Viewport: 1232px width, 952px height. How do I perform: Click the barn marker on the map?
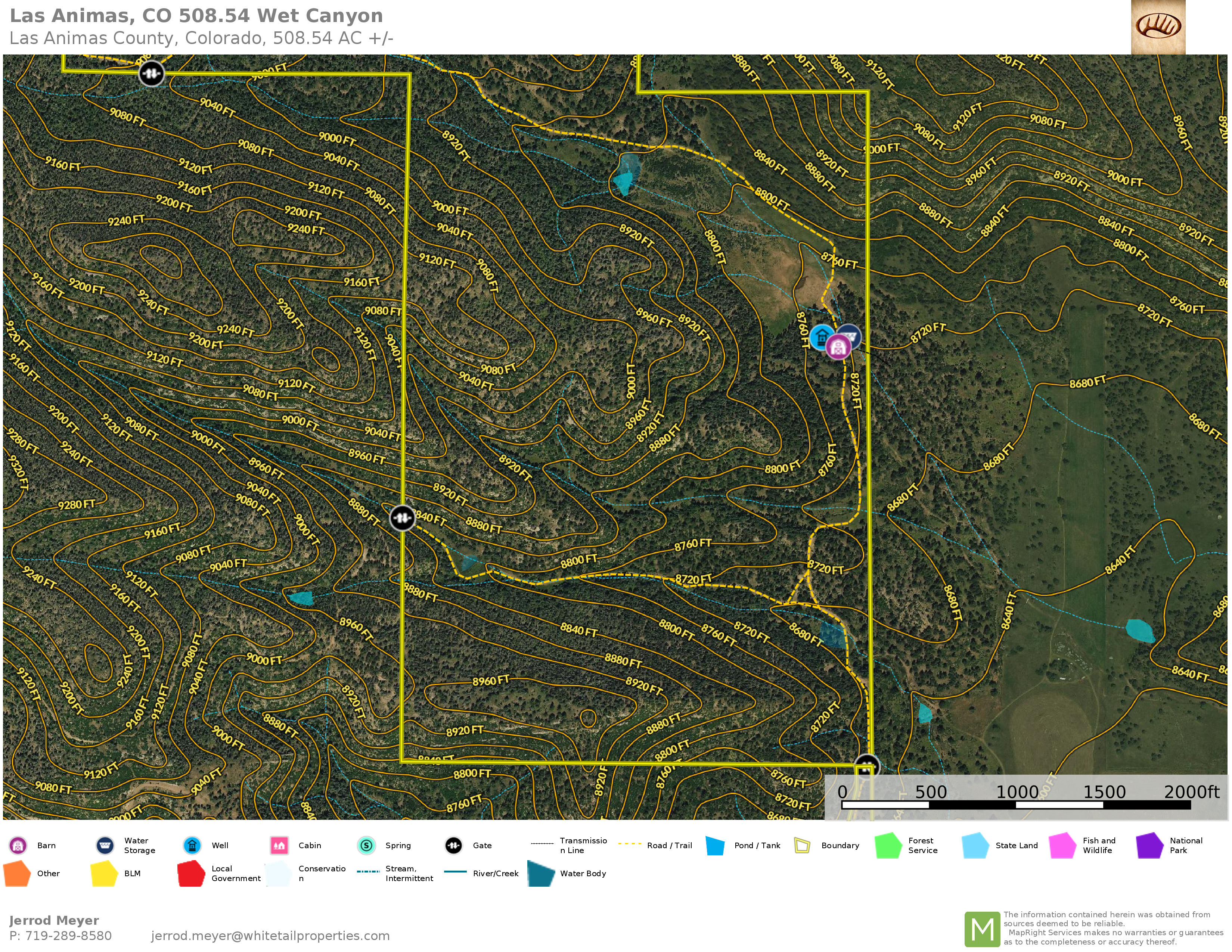[x=838, y=348]
